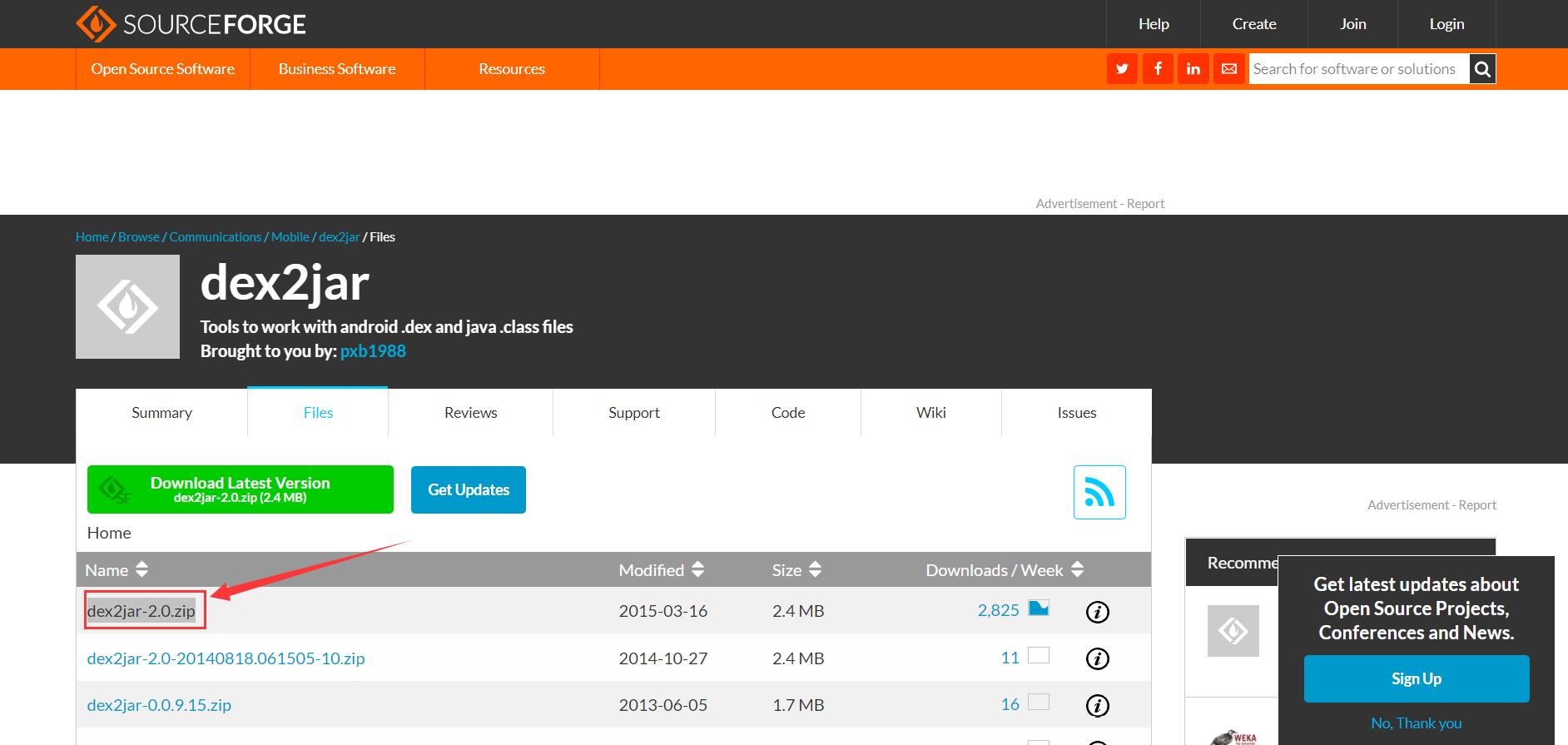Share via the Twitter icon
Screen dimensions: 1568x745
click(1122, 69)
